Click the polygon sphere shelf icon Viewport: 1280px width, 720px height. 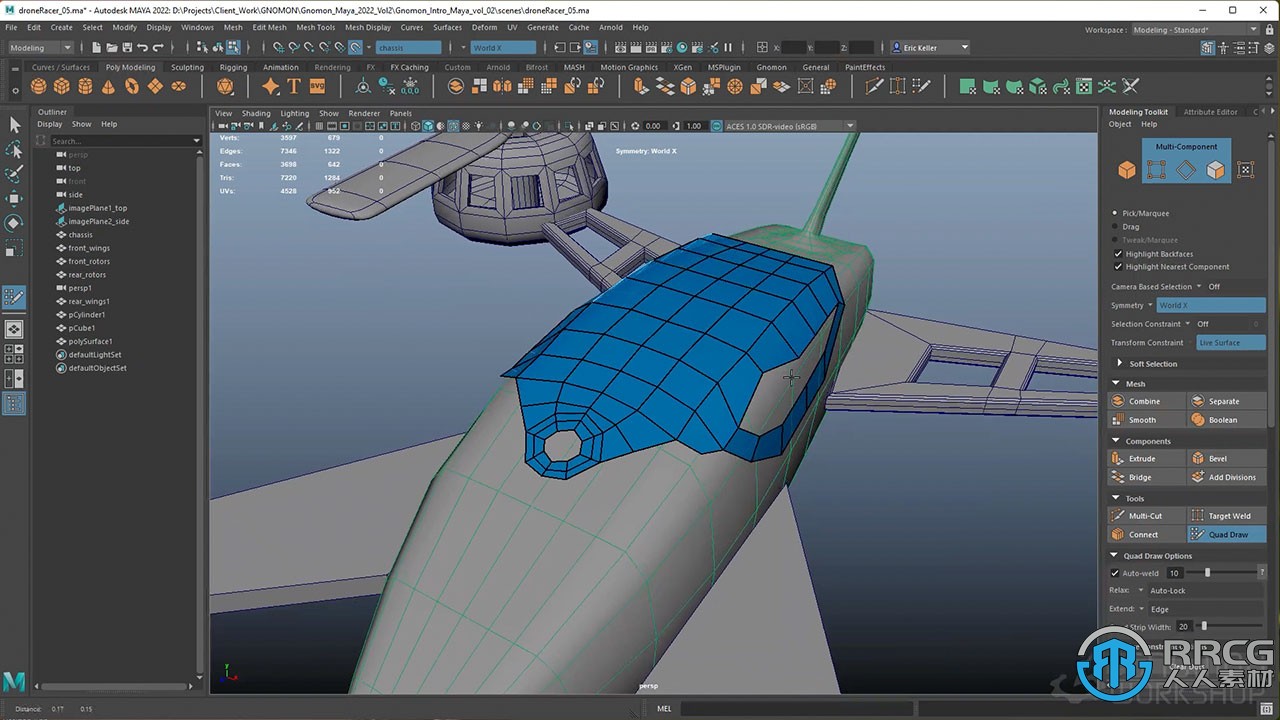tap(38, 86)
